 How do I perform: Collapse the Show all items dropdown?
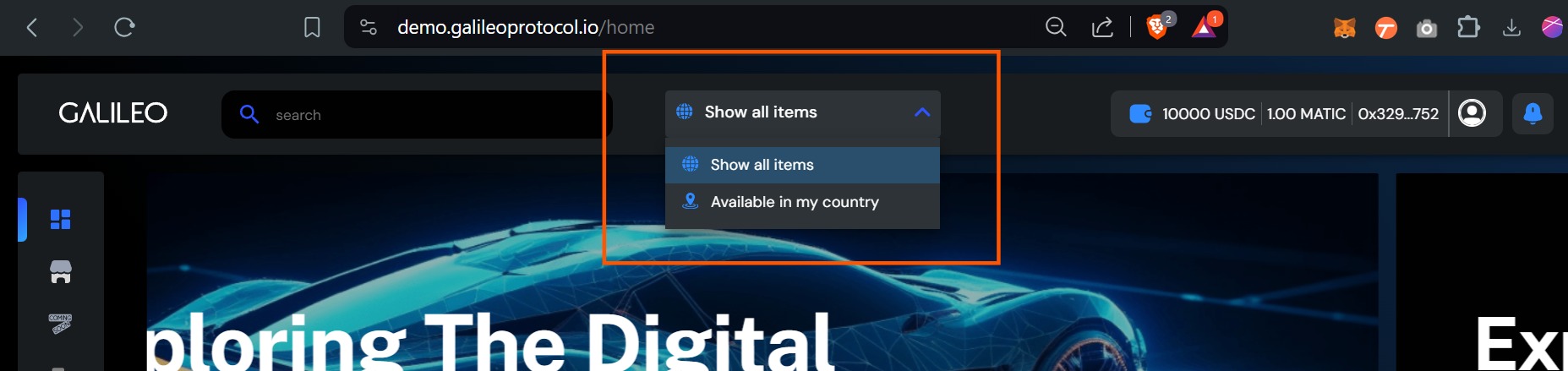pos(803,112)
